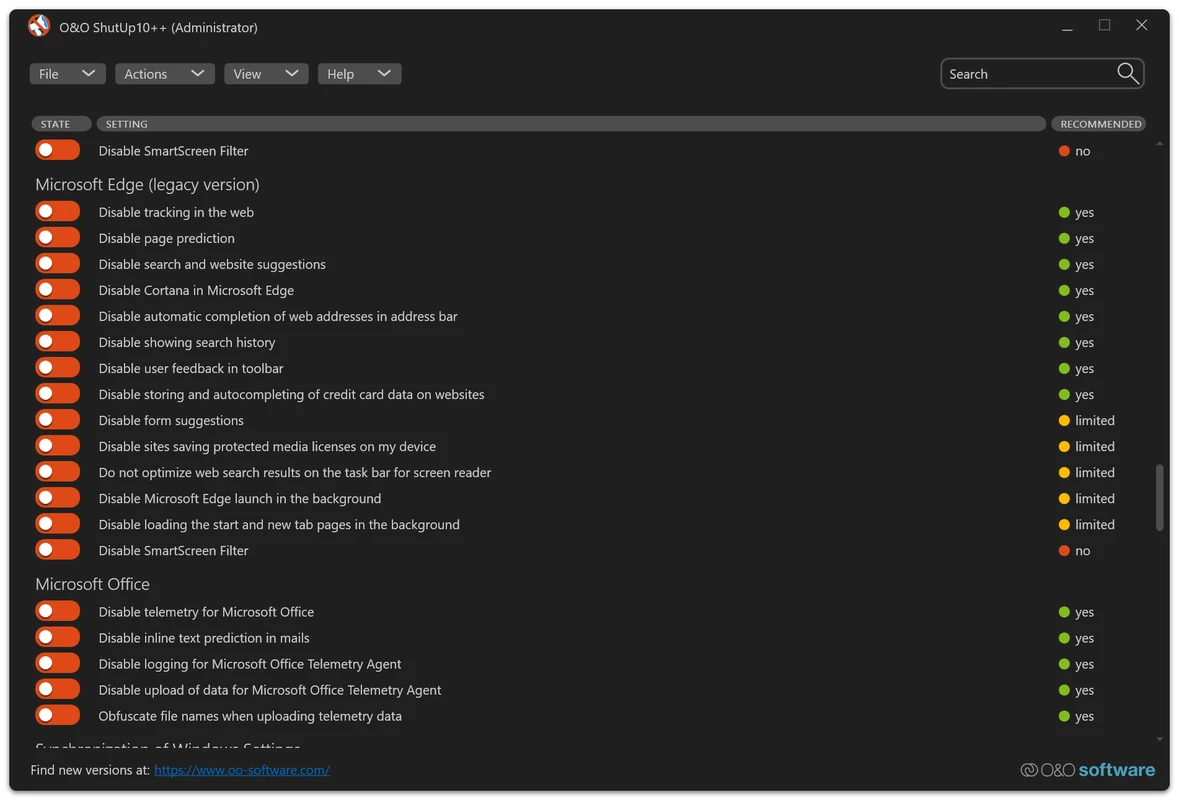
Task: Open the View dropdown
Action: click(266, 74)
